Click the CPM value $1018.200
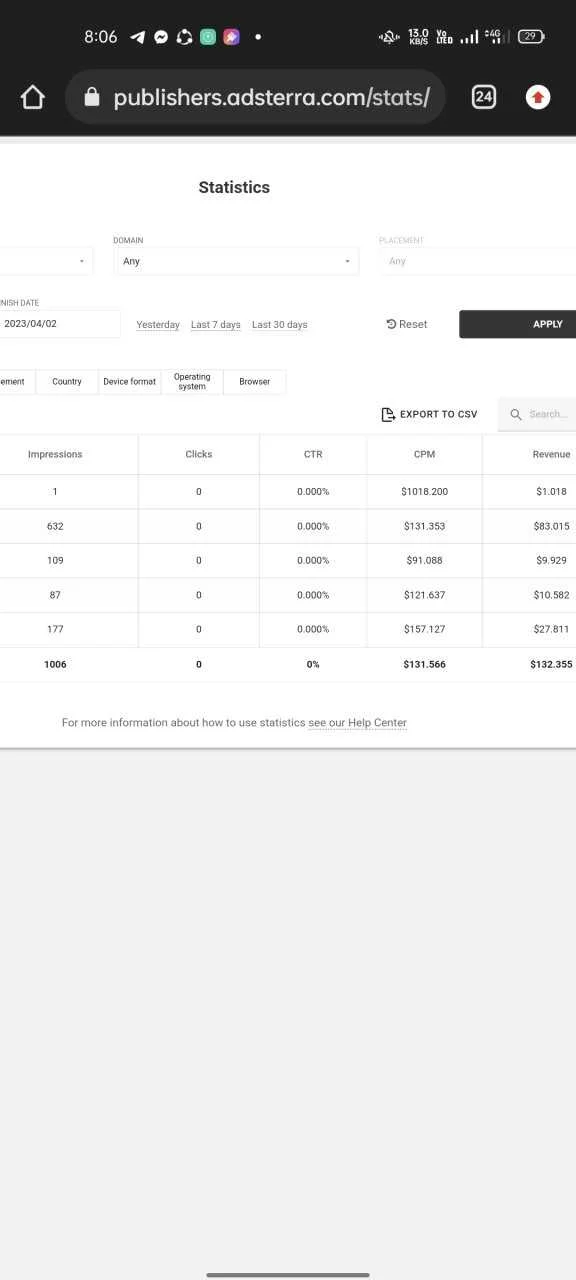Viewport: 576px width, 1280px height. click(x=424, y=492)
